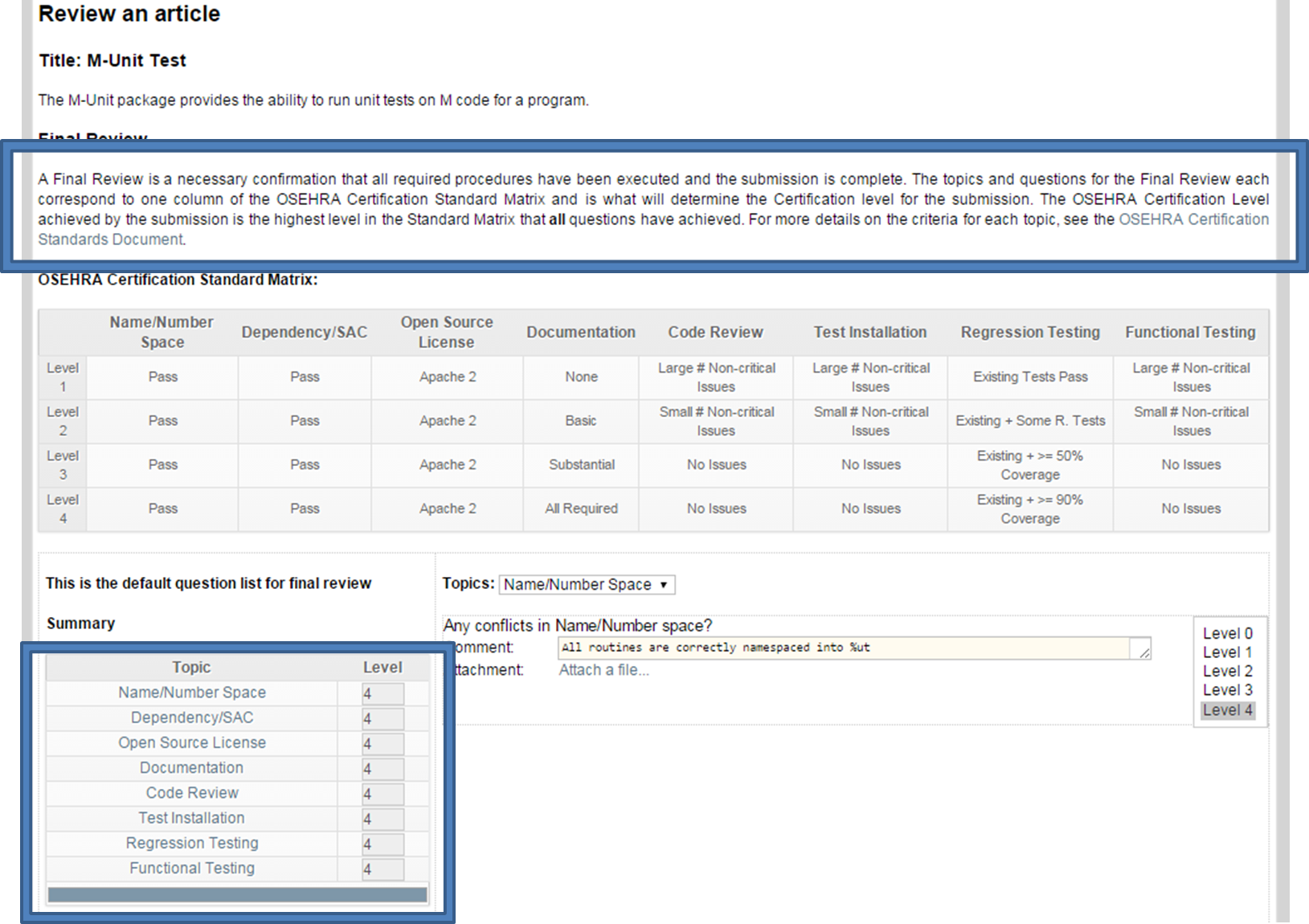Click the Functional Testing level field
This screenshot has height=924, width=1309.
(382, 869)
